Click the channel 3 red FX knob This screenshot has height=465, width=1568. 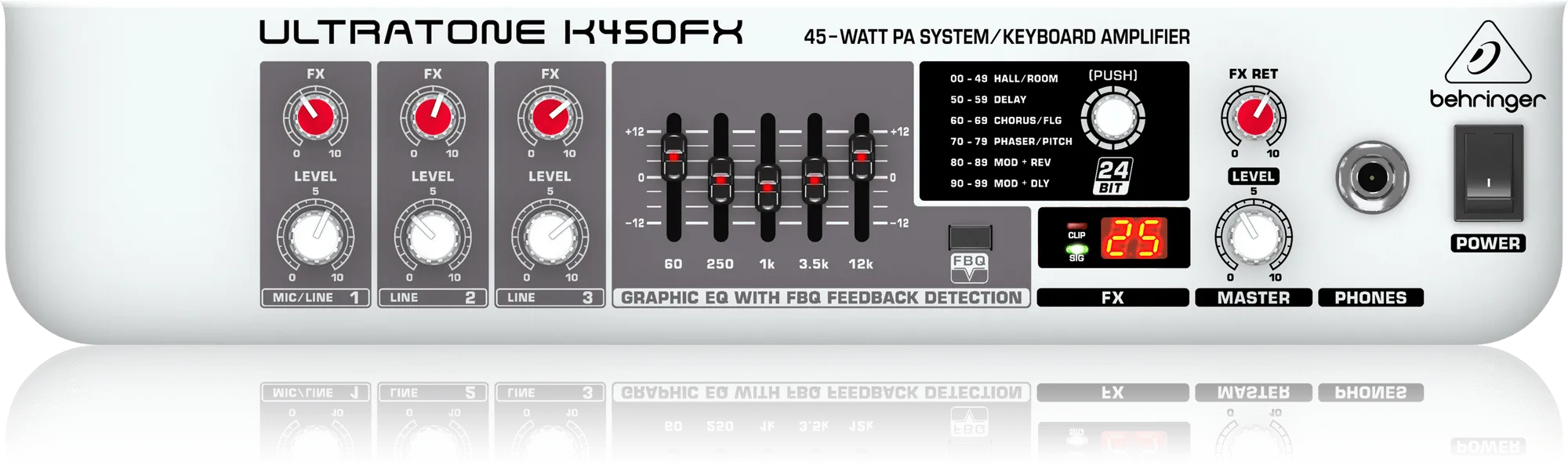550,118
